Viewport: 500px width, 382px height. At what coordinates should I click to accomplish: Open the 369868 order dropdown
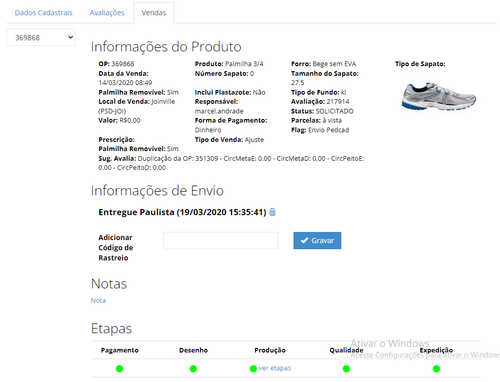[x=41, y=37]
